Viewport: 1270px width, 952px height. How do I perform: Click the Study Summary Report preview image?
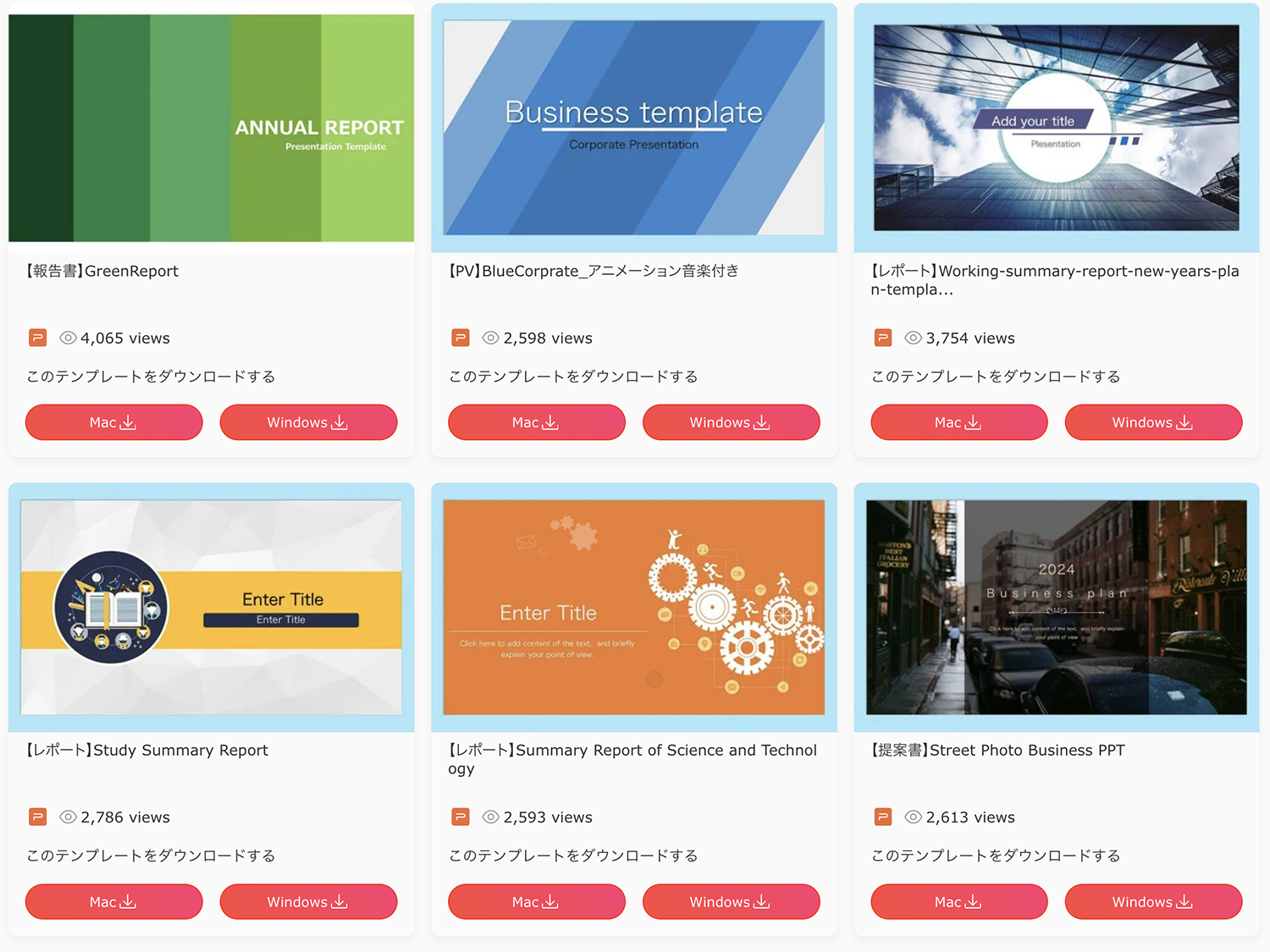point(211,607)
